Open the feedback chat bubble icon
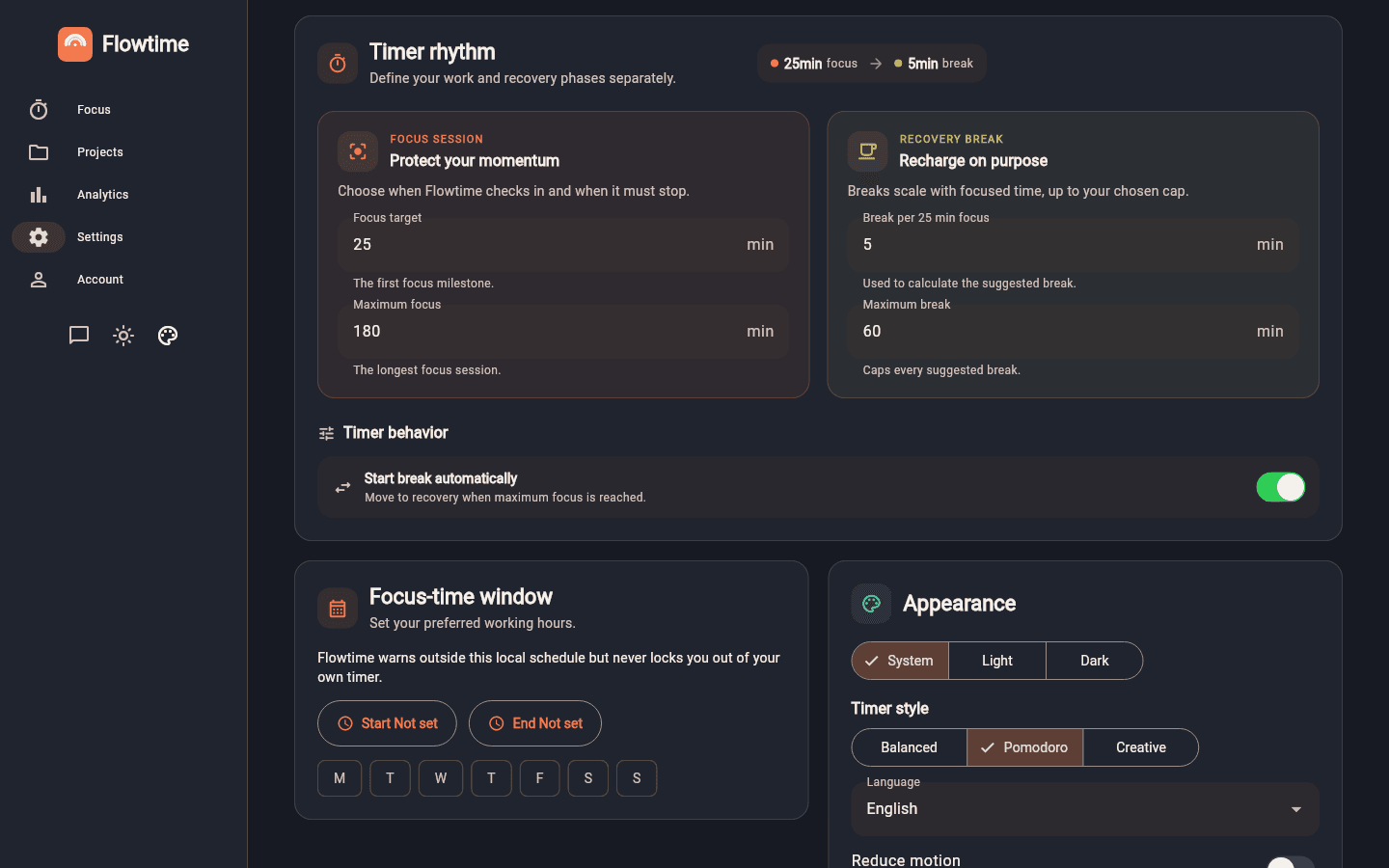This screenshot has height=868, width=1389. pos(79,336)
